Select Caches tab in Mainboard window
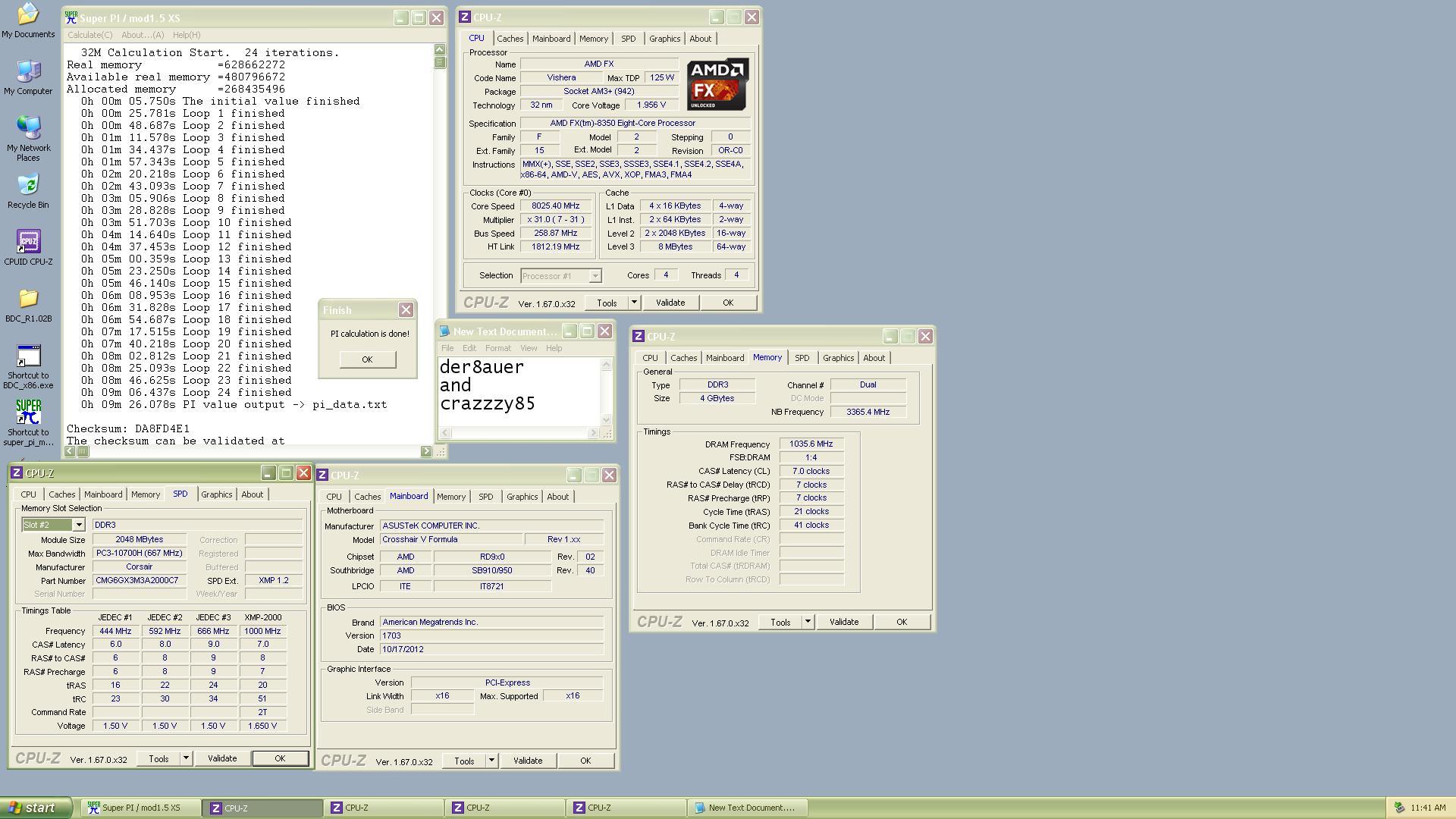The image size is (1456, 819). click(367, 497)
